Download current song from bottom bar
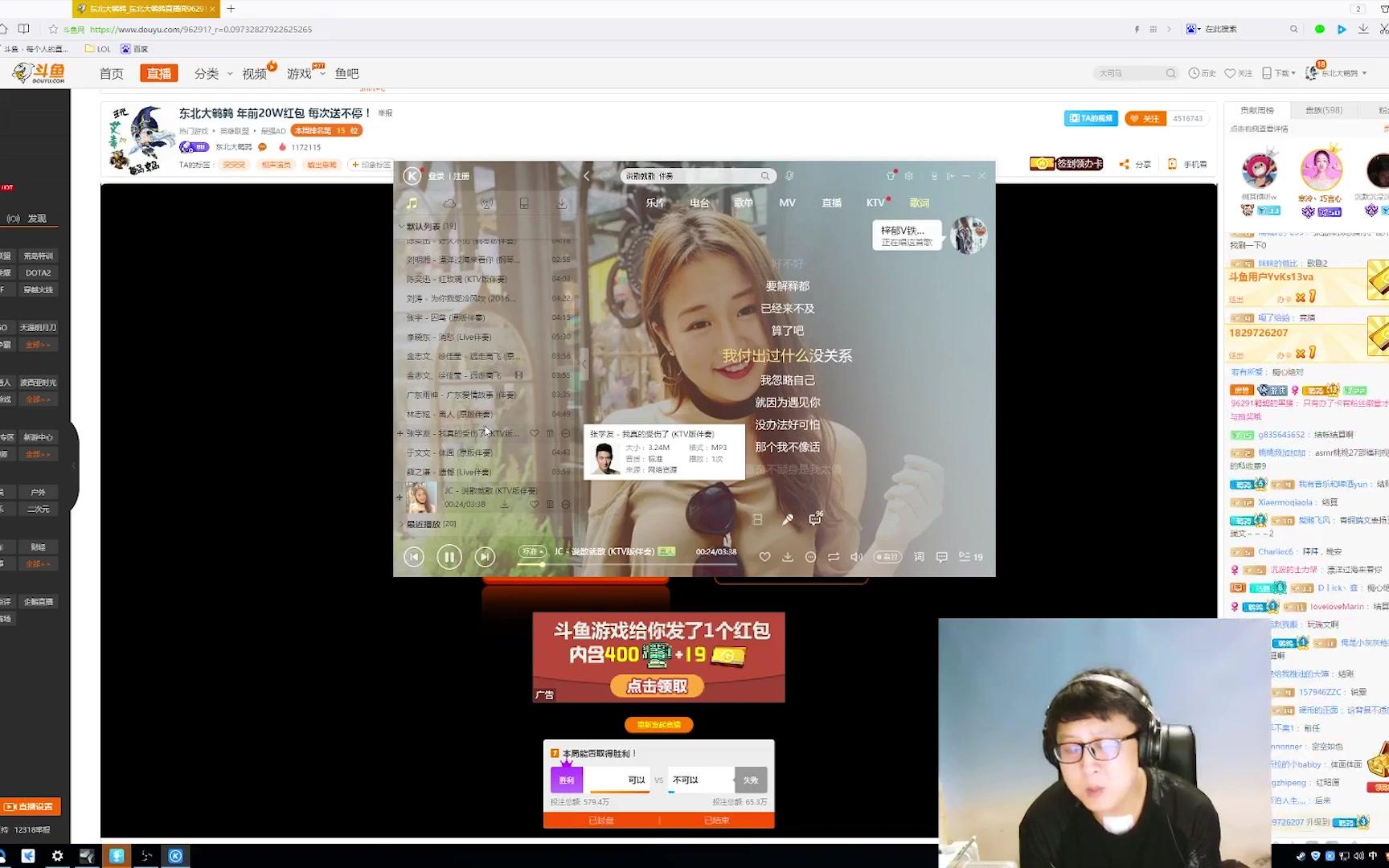Screen dimensions: 1389x868 (x=788, y=557)
